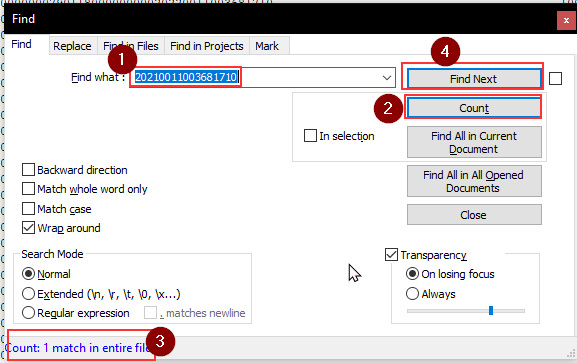Click the transparency slider handle
This screenshot has width=577, height=363.
(x=491, y=310)
